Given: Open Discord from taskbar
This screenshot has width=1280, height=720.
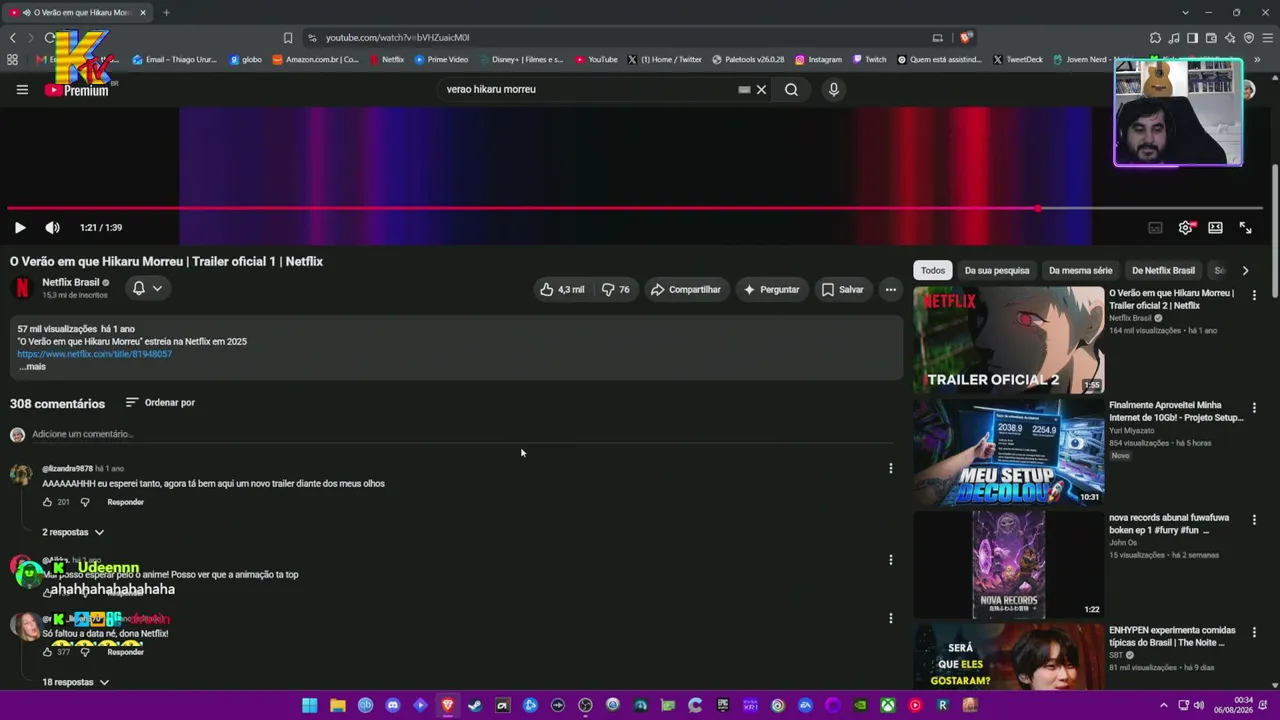Looking at the screenshot, I should (393, 705).
